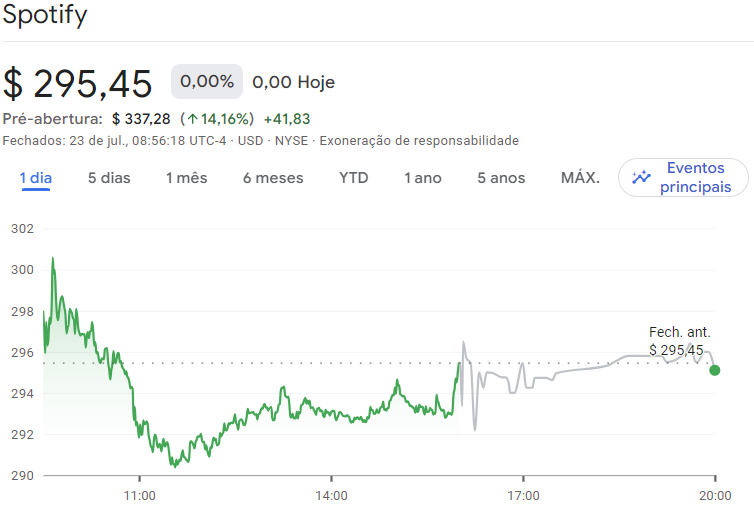Click the $ 295,45 current price

click(77, 84)
